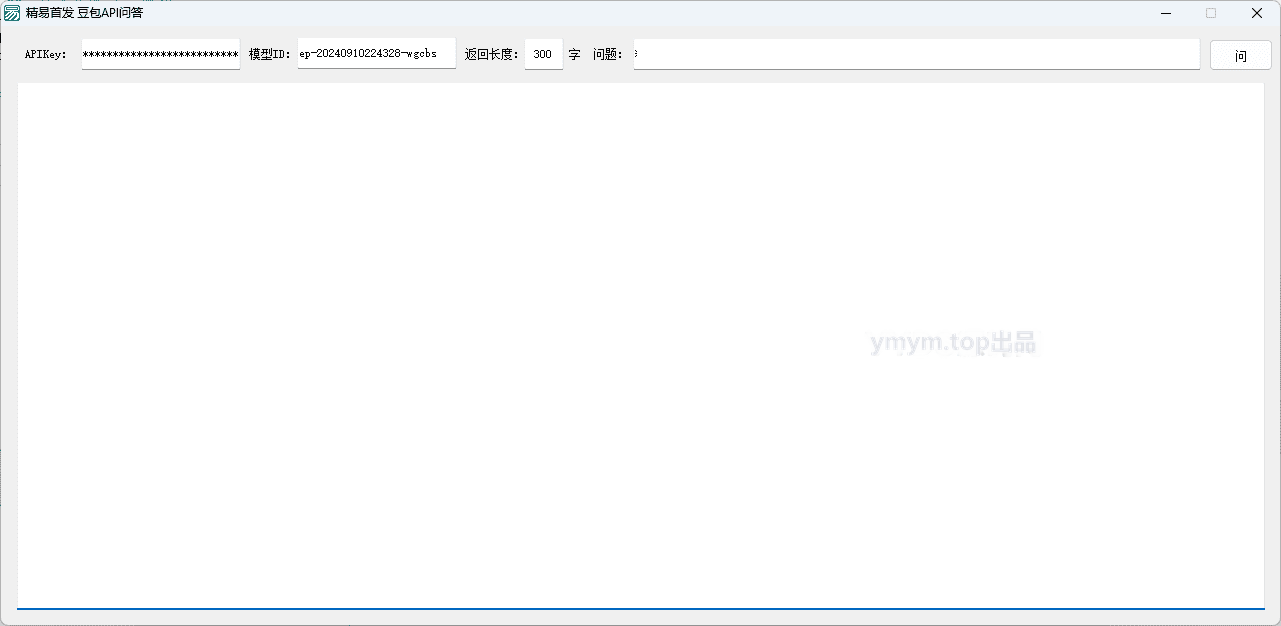Click the window title 精易首发 豆包API问答
Image resolution: width=1281 pixels, height=626 pixels.
[85, 13]
